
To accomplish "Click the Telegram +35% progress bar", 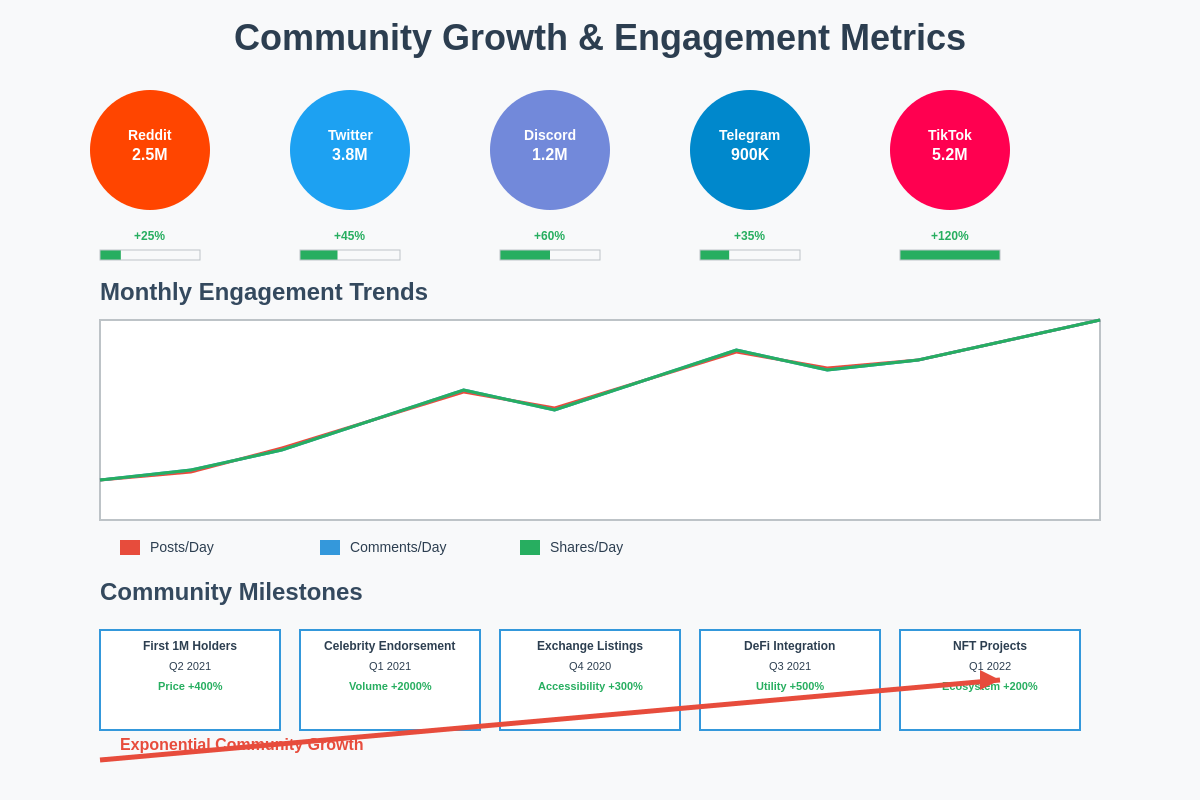I will point(750,255).
